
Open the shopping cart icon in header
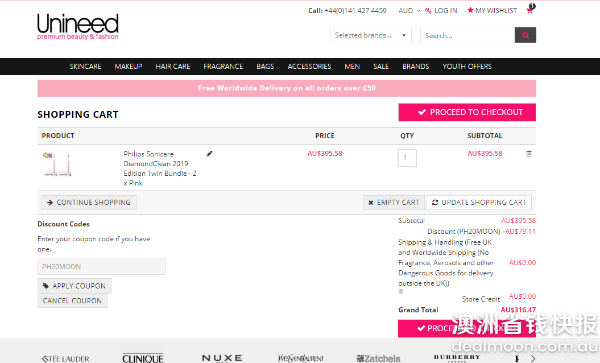530,9
